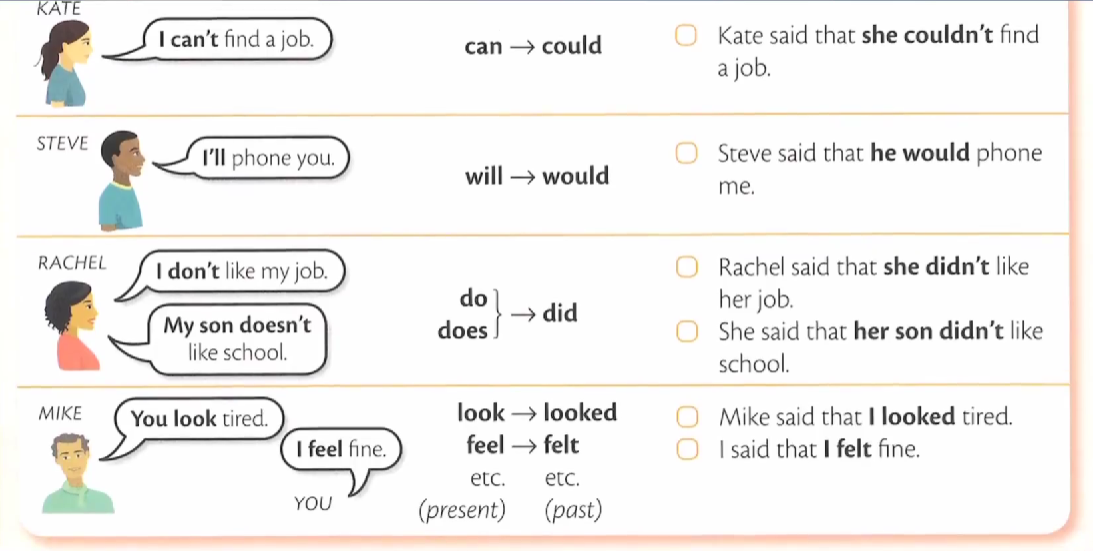The image size is (1093, 551).
Task: Select the 'I feel fine' speech bubble
Action: [x=340, y=449]
